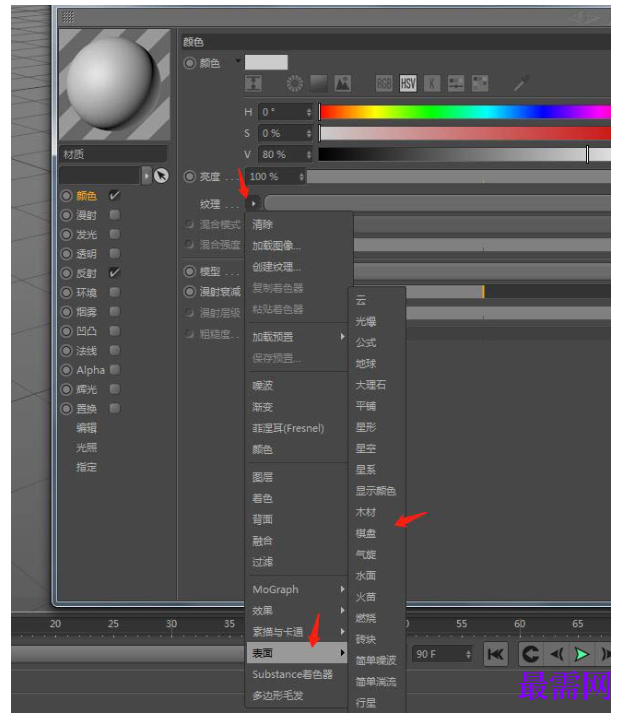Step back one frame

[x=556, y=654]
